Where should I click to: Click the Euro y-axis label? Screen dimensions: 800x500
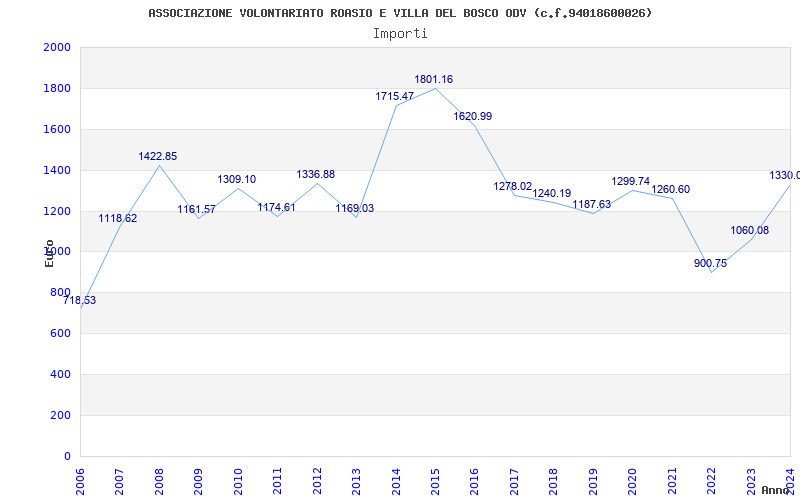tap(49, 253)
